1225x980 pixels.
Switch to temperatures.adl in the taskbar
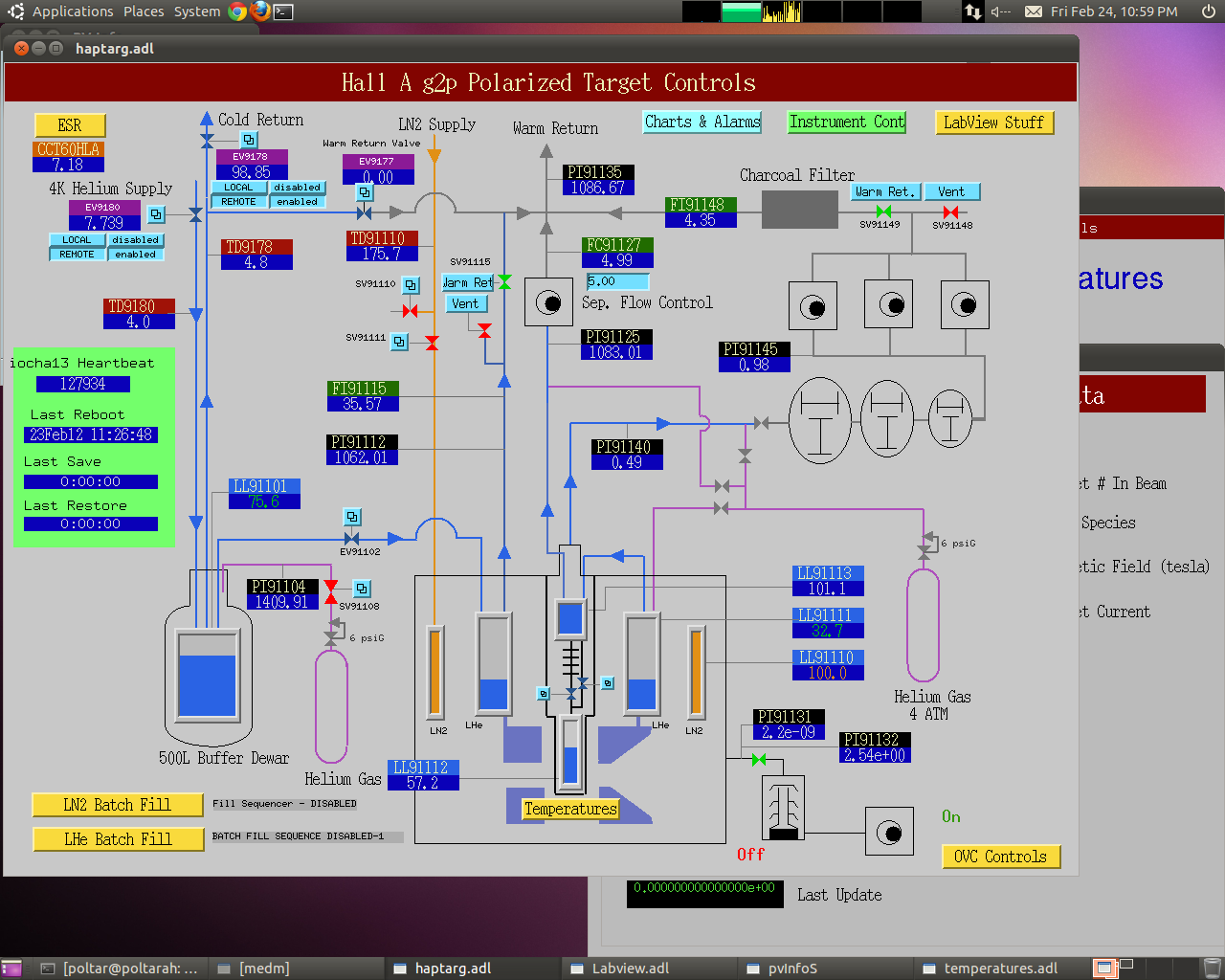[x=1001, y=969]
